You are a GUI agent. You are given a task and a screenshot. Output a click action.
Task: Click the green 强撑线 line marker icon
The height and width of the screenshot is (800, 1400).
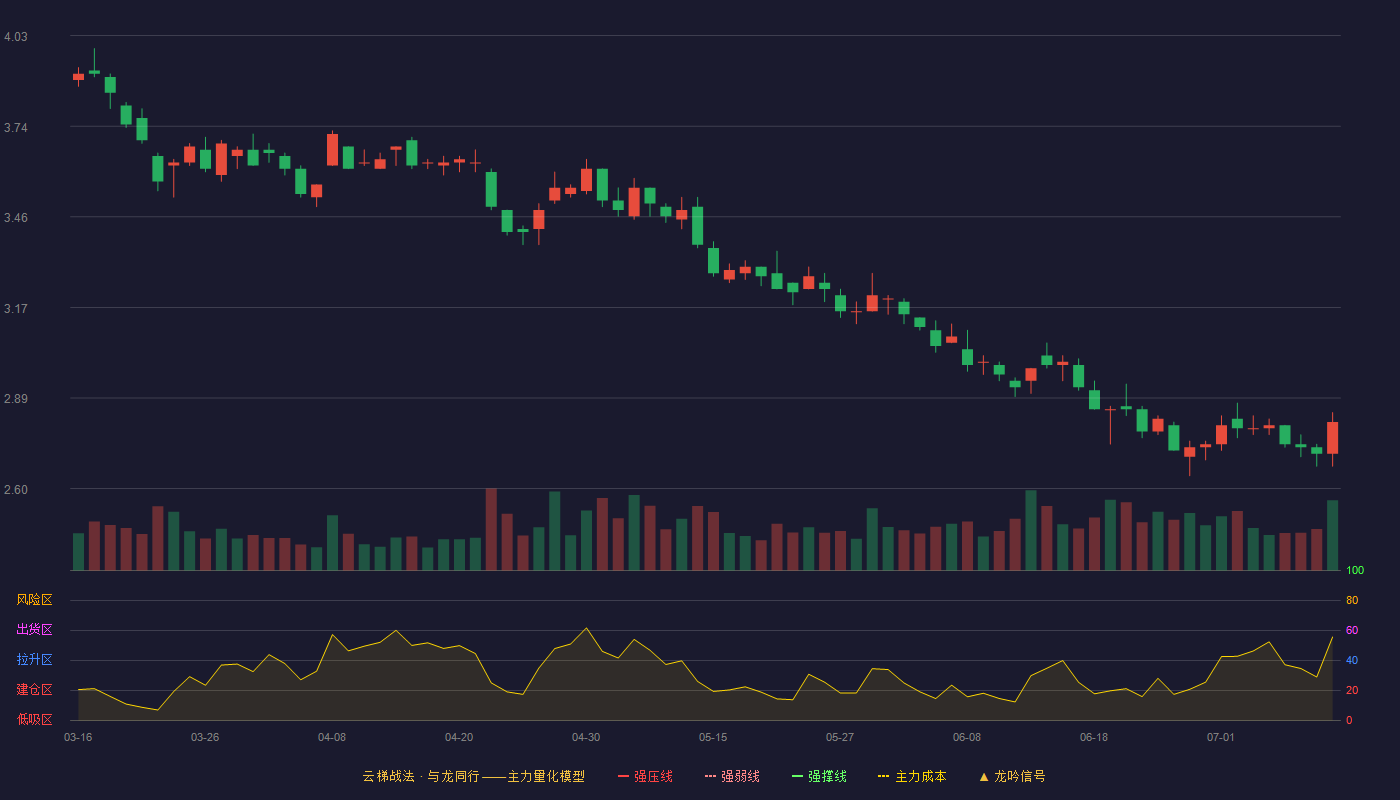coord(797,776)
